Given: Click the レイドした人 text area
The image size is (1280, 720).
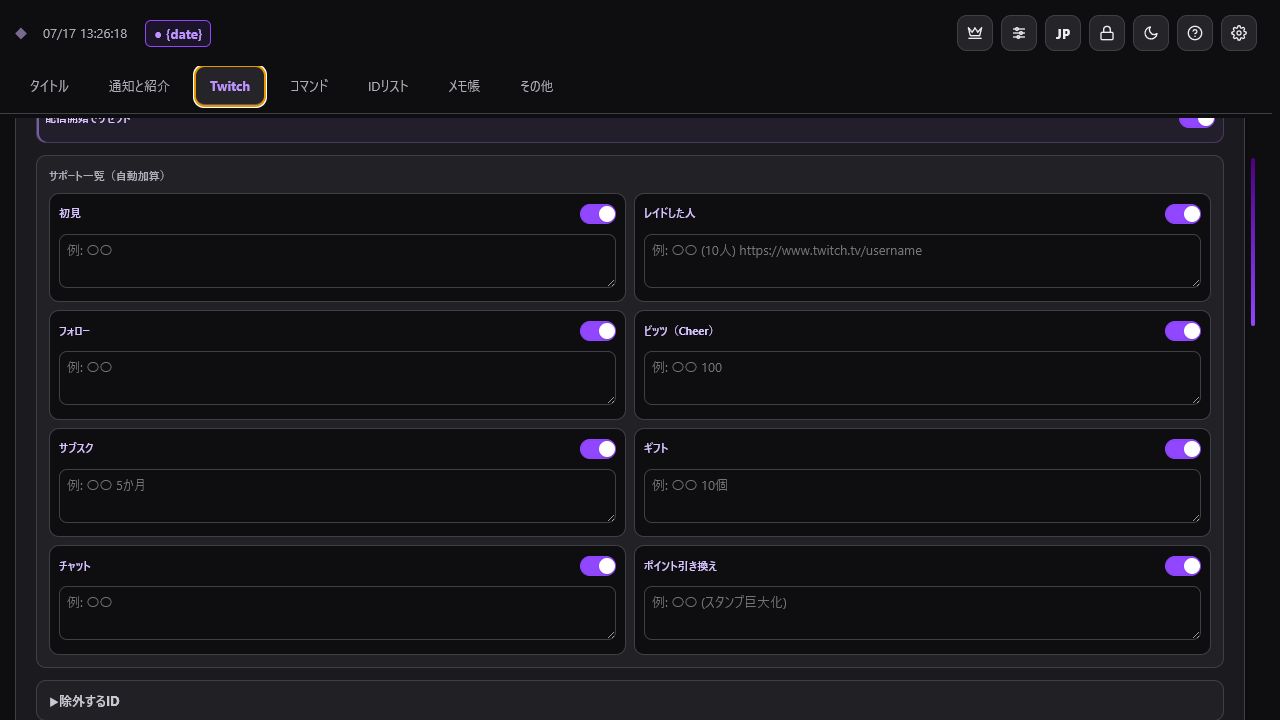Looking at the screenshot, I should (x=922, y=261).
